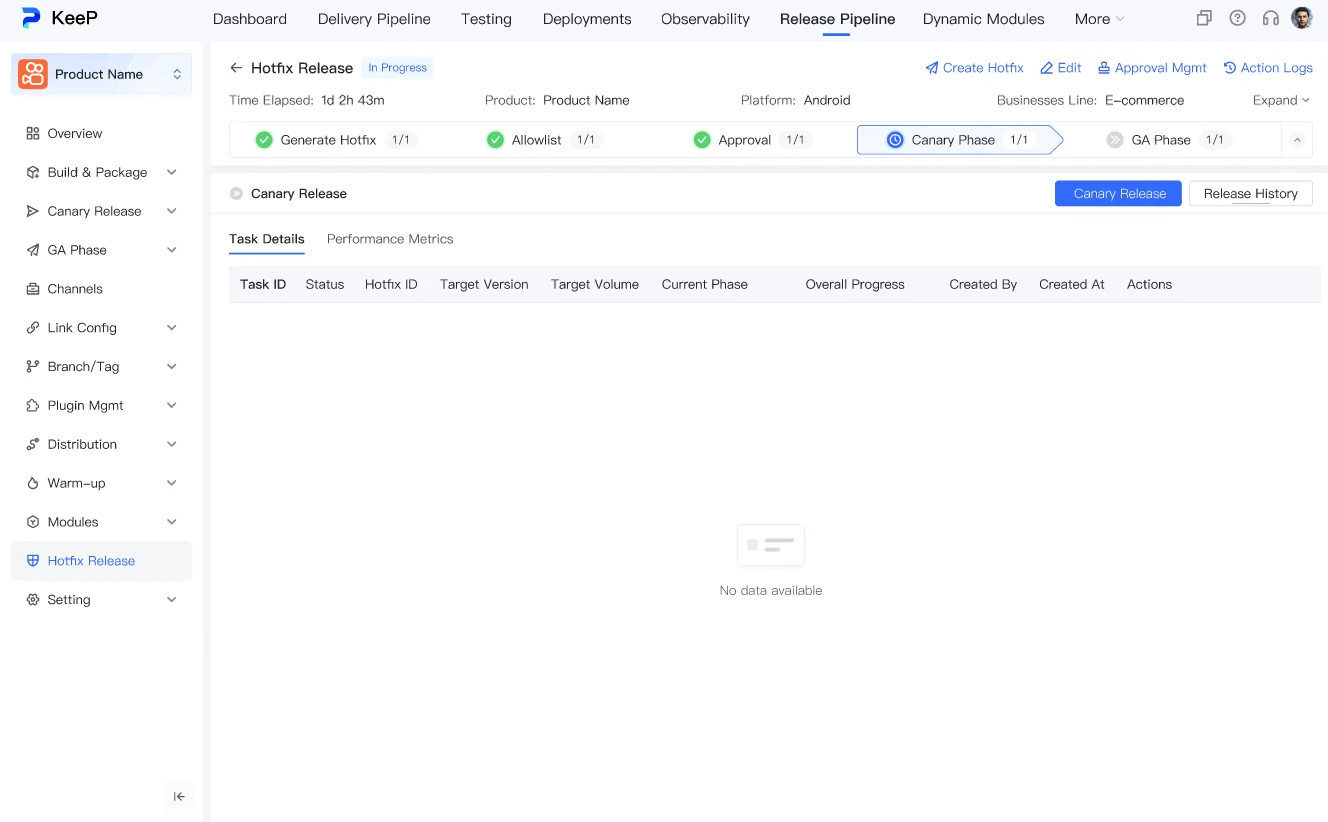Click the GA Phase pending step icon
The image size is (1328, 822).
point(1115,140)
